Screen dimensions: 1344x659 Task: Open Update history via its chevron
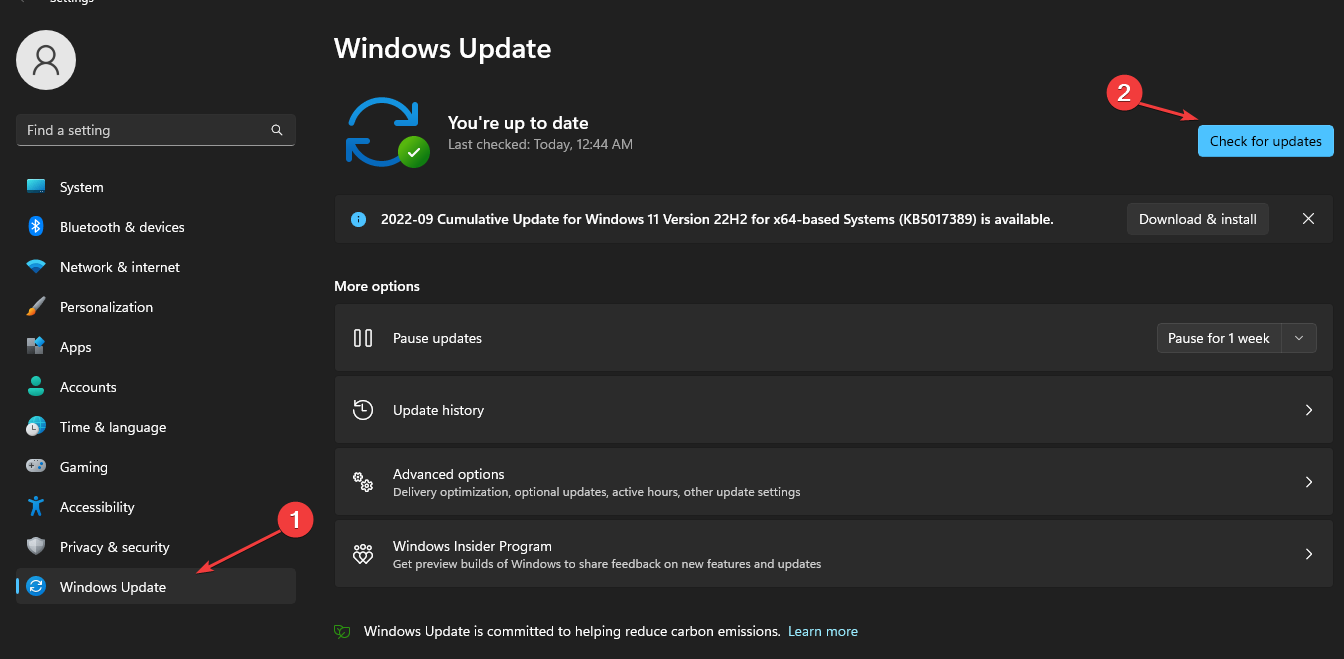(1309, 410)
